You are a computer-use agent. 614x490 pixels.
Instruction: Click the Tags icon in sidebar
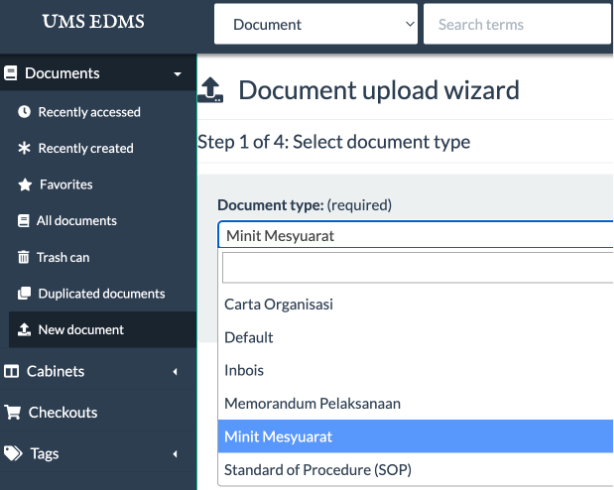click(13, 453)
